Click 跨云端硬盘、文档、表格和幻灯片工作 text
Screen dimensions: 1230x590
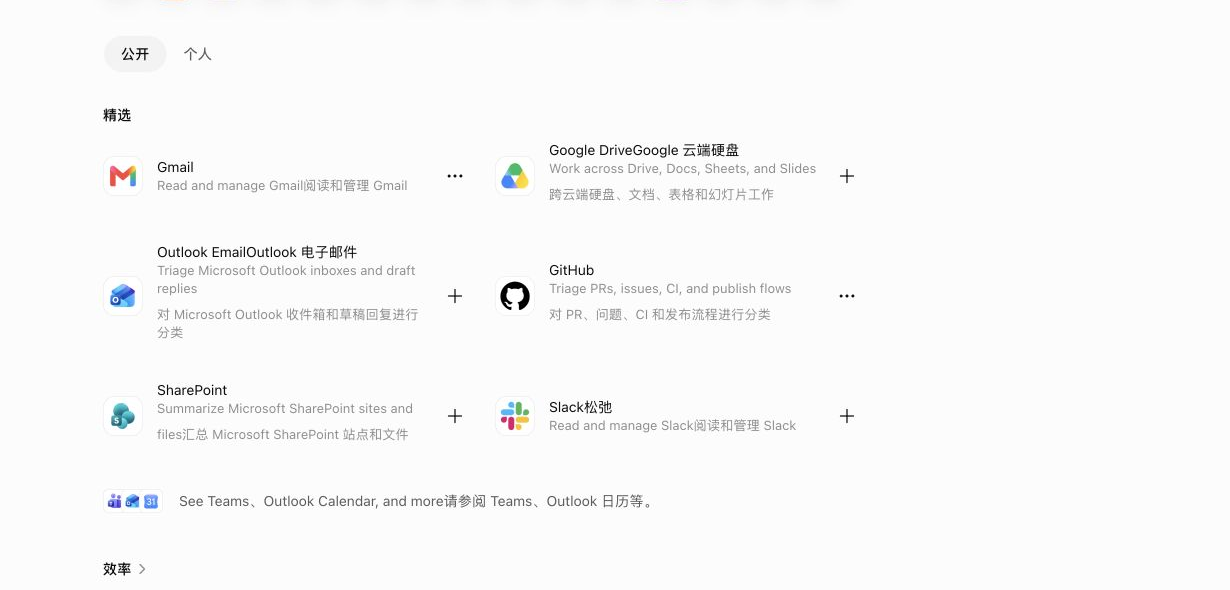661,194
